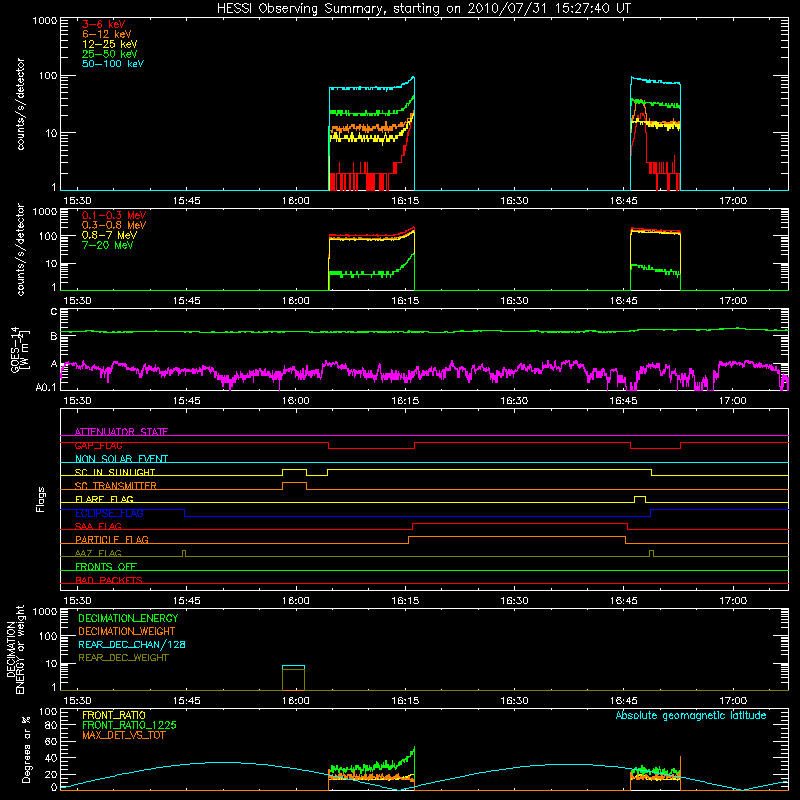
Task: Click the 0.8-7 MeV legend entry
Action: tap(110, 235)
